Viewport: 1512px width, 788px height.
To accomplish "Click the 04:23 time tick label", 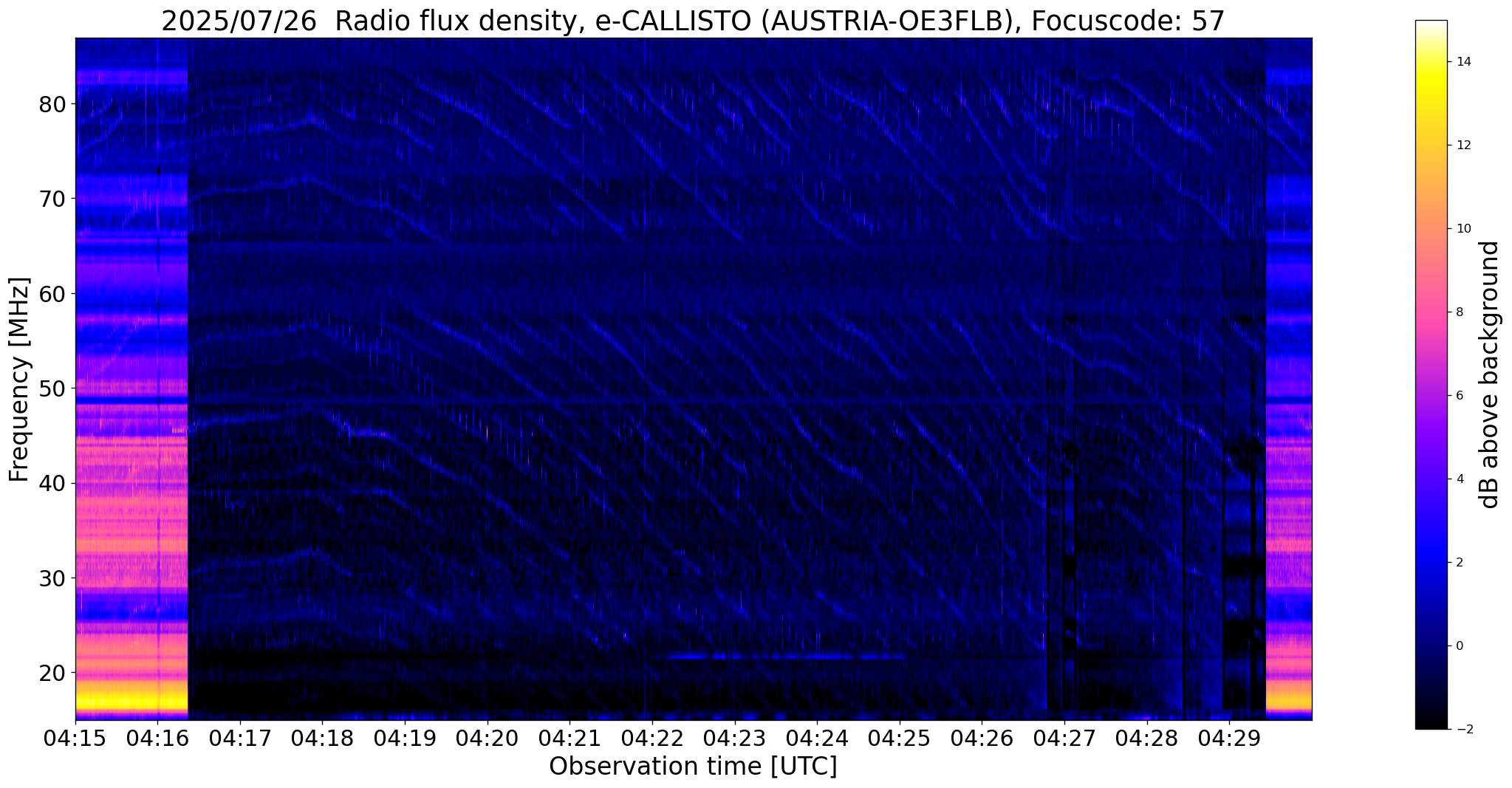I will pos(734,739).
